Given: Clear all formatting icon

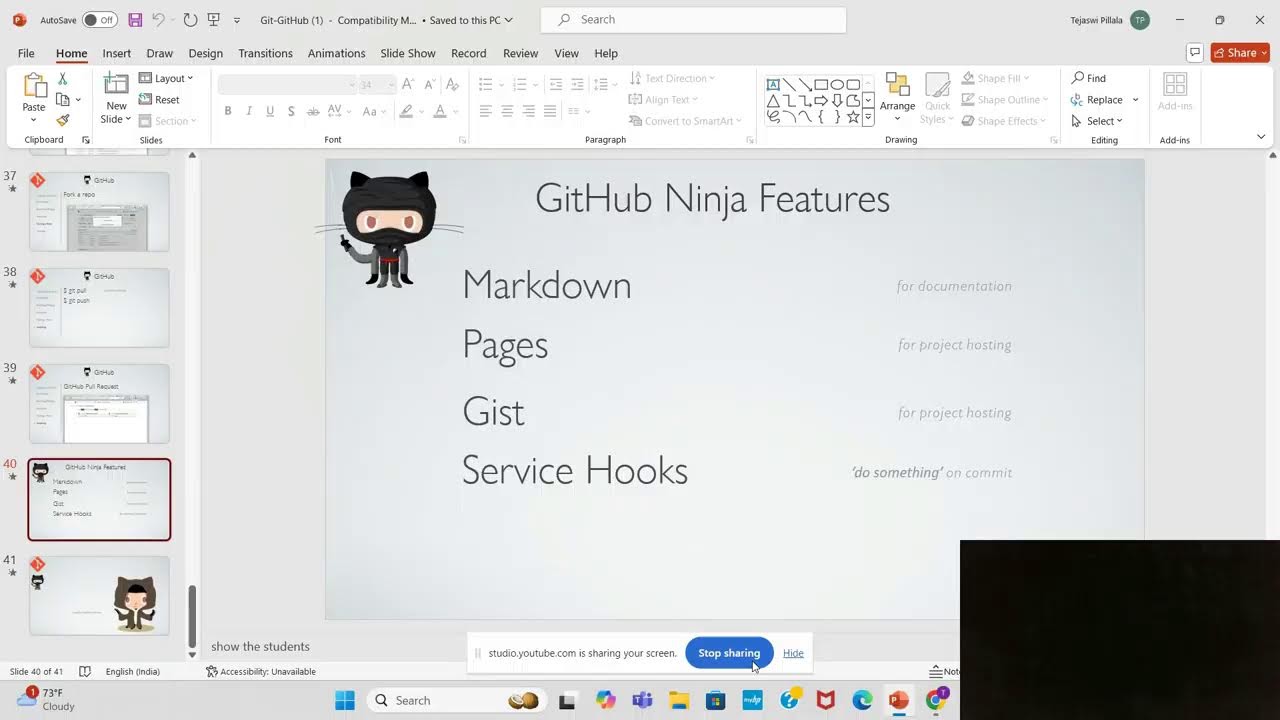Looking at the screenshot, I should coord(452,85).
